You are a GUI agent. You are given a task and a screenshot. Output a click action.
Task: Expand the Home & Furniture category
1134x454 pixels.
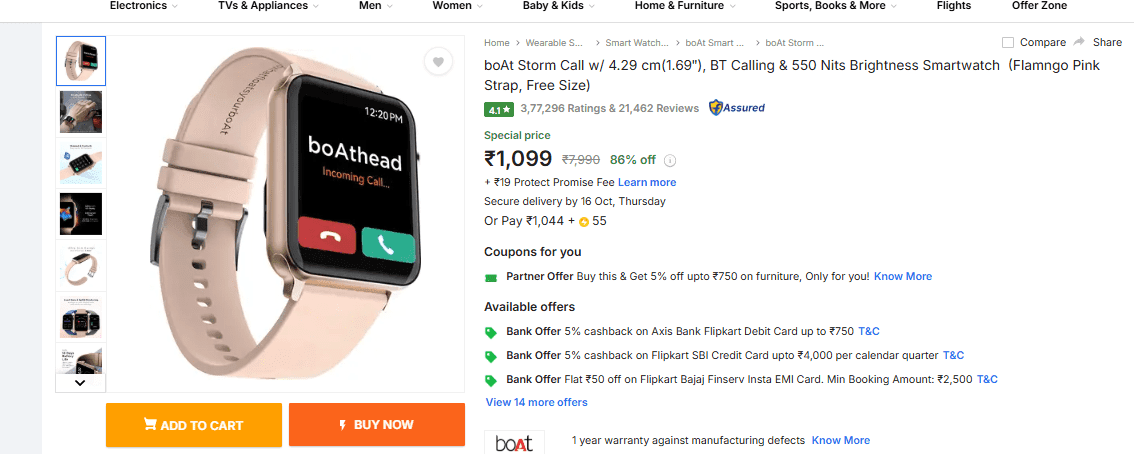click(685, 6)
